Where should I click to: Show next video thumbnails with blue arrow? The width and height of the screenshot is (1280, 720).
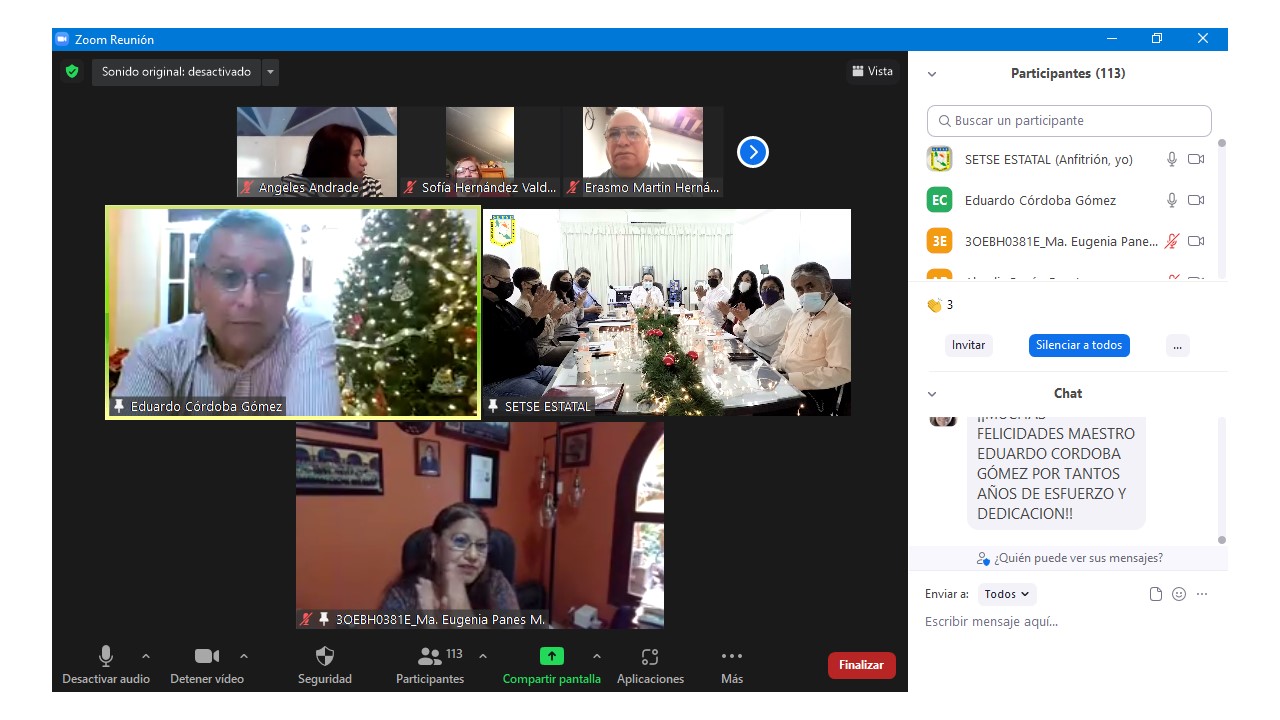pyautogui.click(x=752, y=152)
